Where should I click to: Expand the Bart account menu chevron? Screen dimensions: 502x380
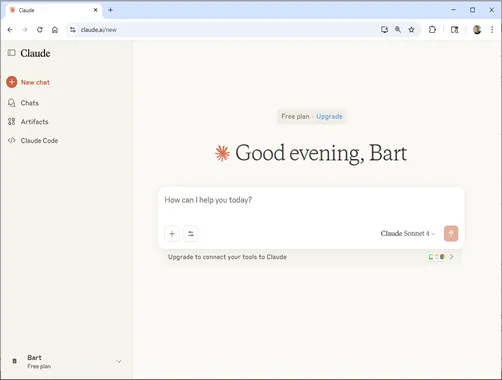[119, 362]
